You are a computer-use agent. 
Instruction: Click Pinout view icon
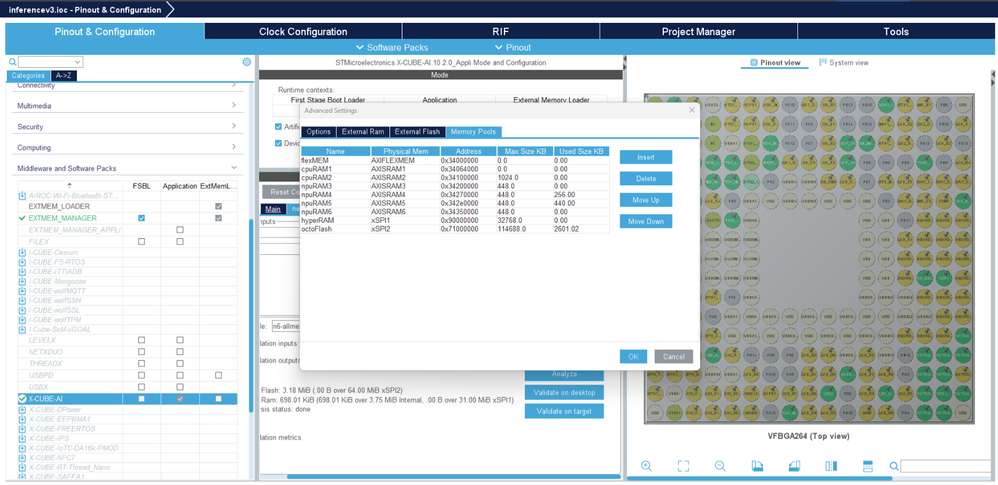[x=754, y=62]
